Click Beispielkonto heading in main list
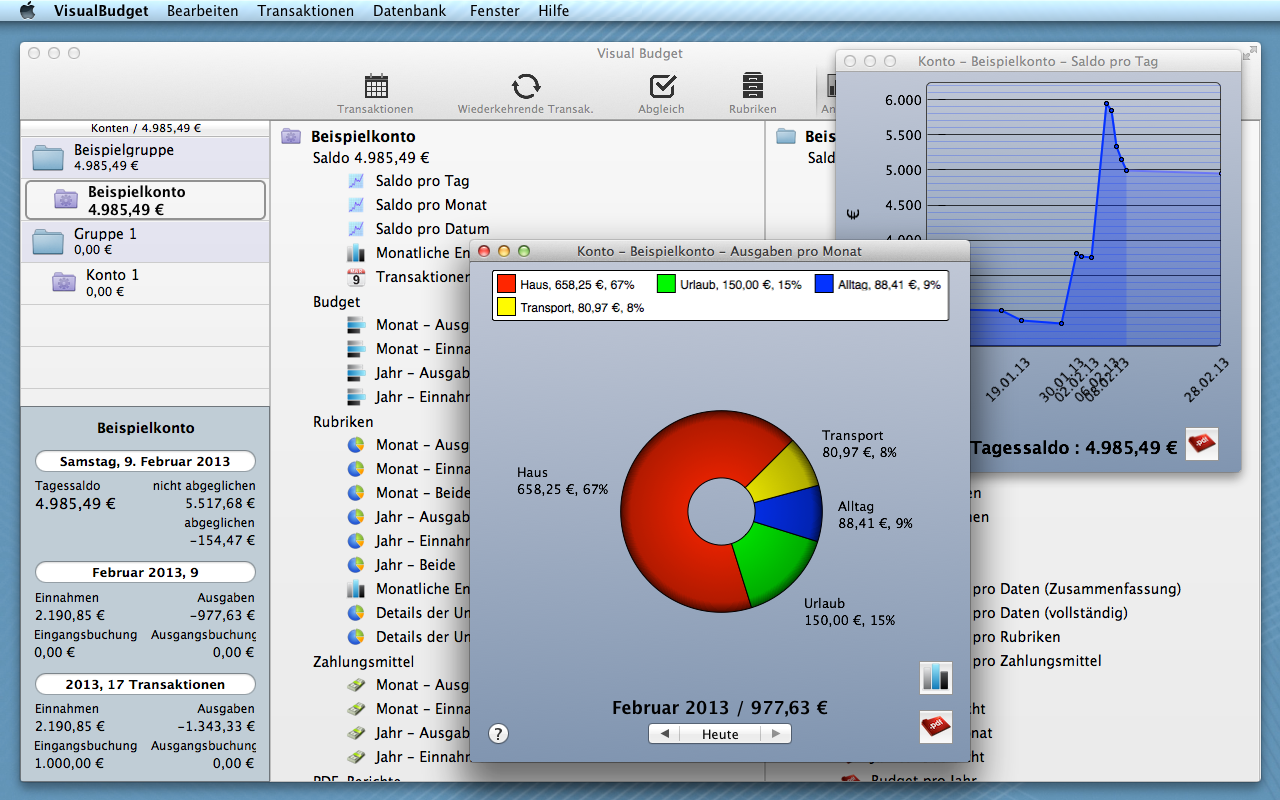This screenshot has height=800, width=1280. point(363,136)
